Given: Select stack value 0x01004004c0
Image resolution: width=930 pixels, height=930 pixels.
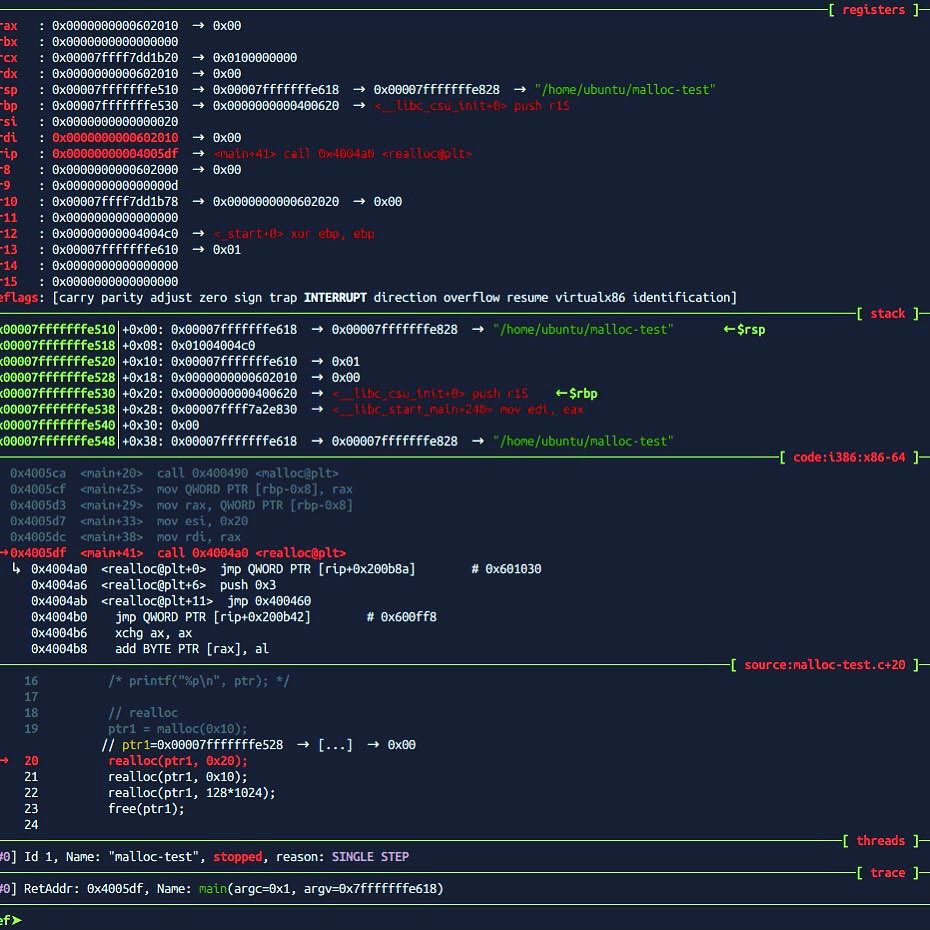Looking at the screenshot, I should pos(213,346).
